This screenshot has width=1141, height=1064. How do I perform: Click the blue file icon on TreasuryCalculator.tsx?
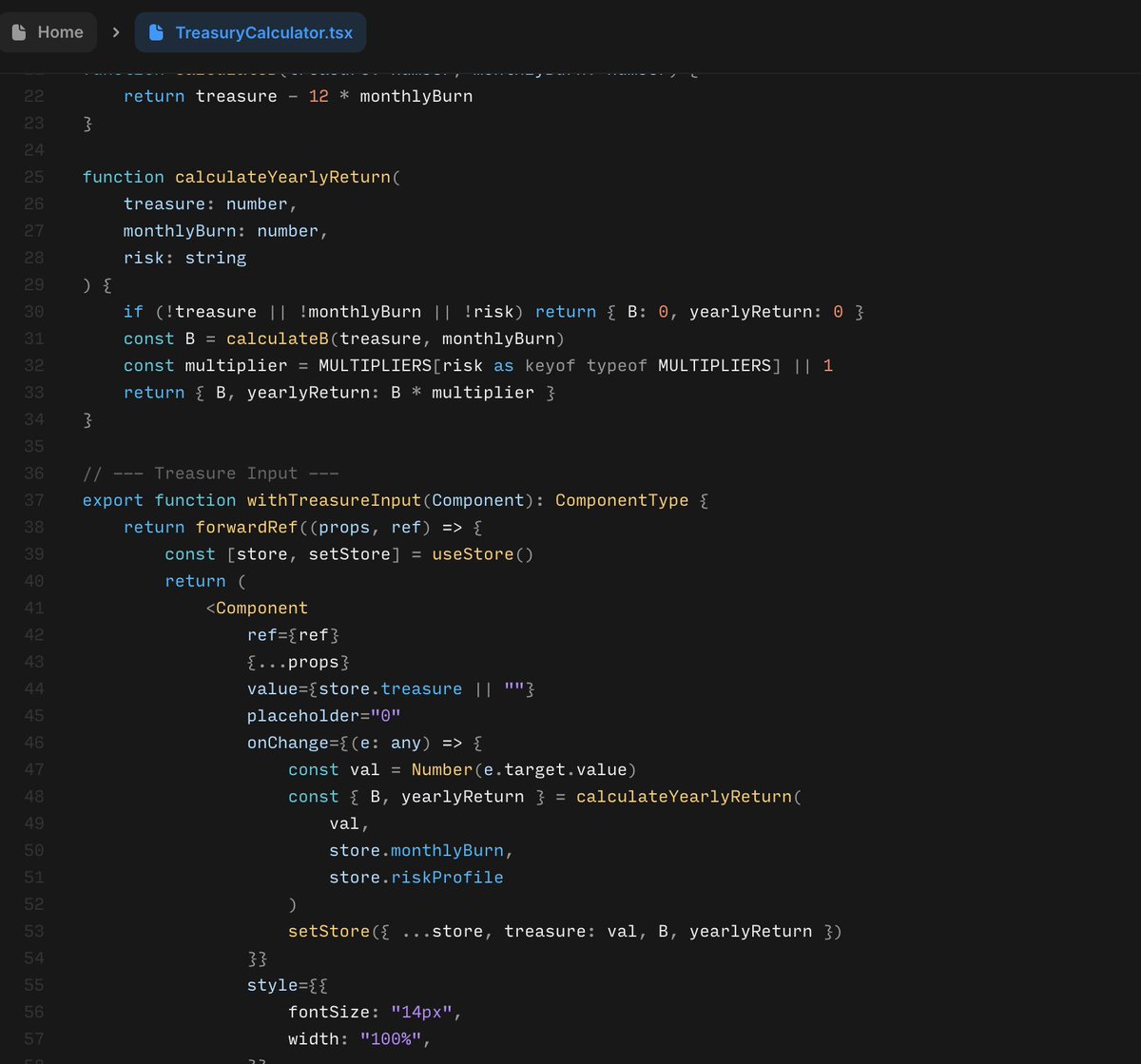point(155,31)
